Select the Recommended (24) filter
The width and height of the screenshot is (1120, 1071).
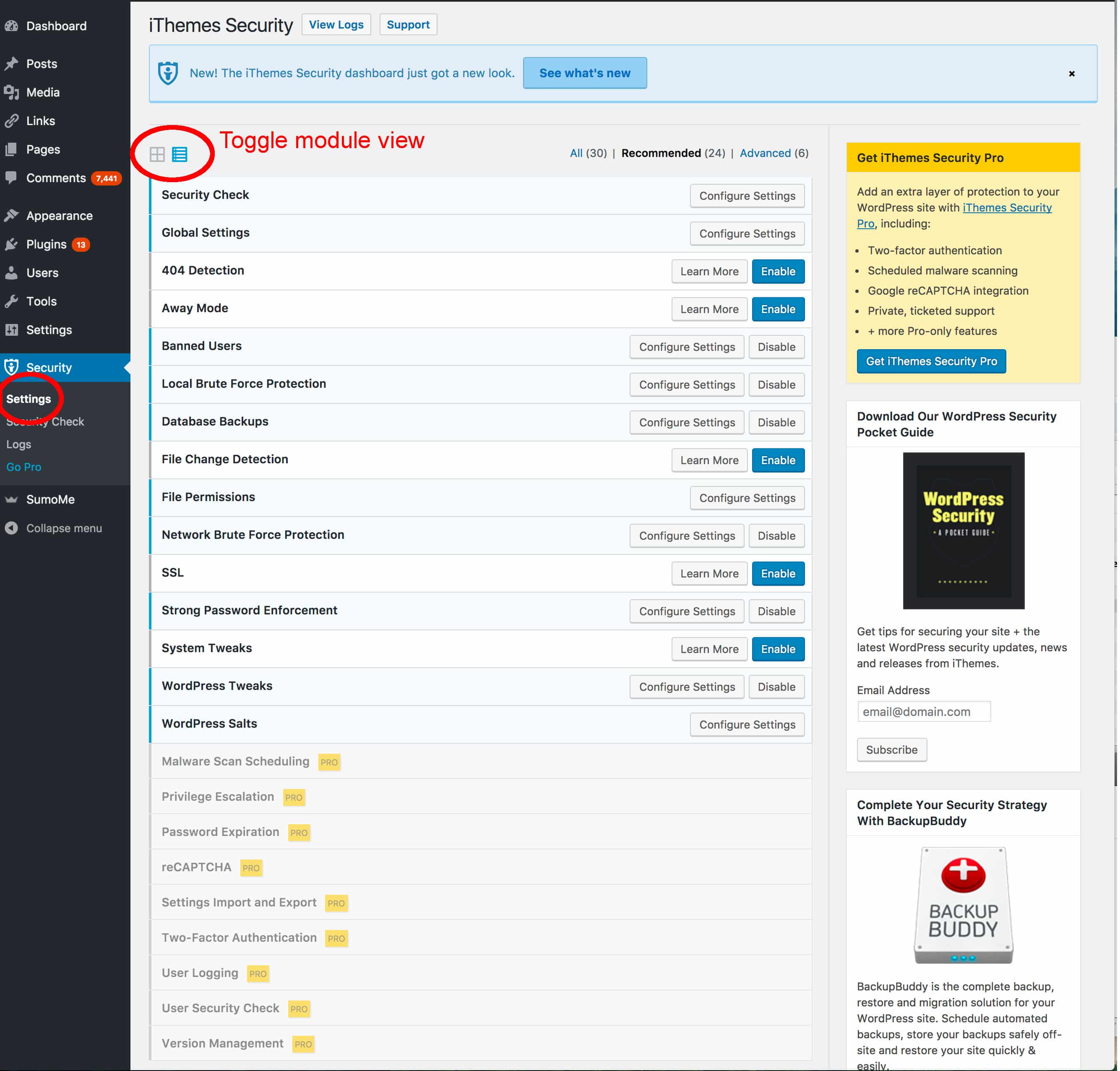[x=673, y=153]
